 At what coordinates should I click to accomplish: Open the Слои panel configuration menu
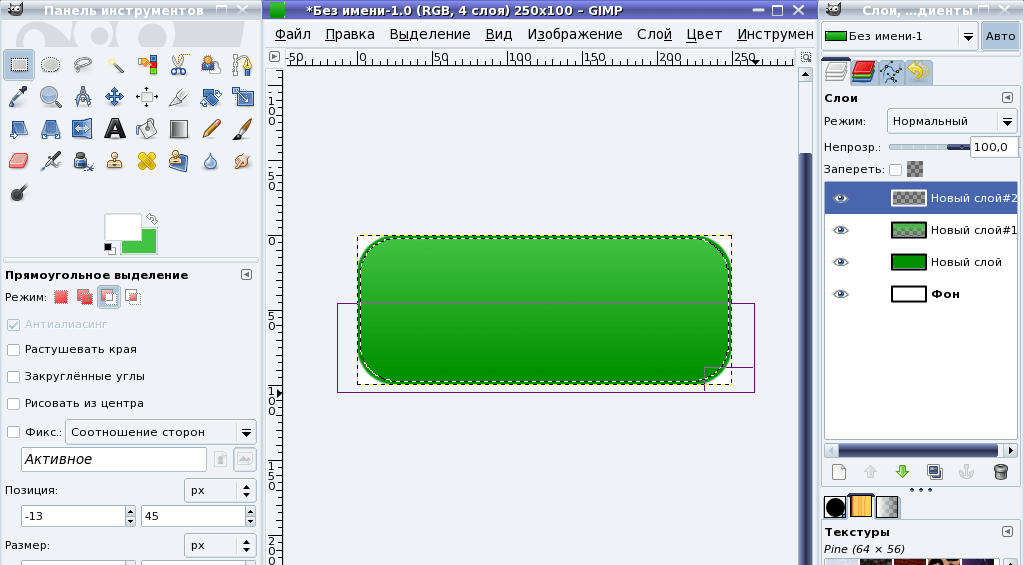pos(1007,98)
